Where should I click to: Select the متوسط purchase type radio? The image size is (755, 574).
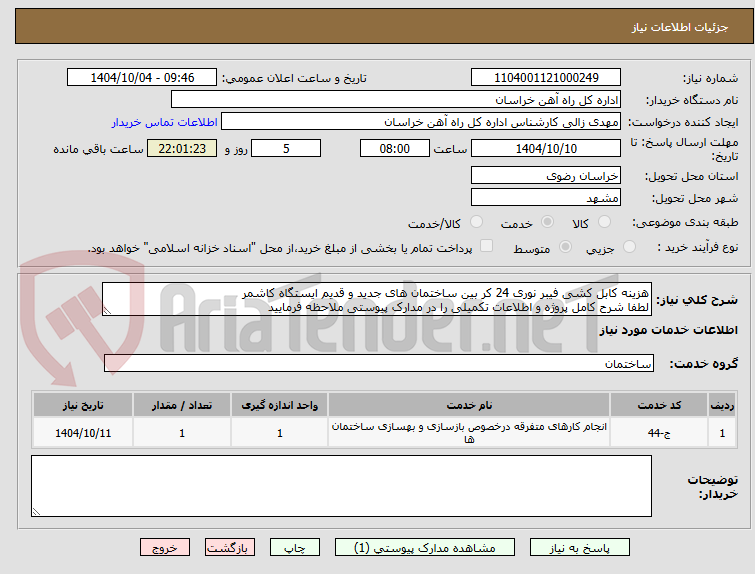click(565, 247)
